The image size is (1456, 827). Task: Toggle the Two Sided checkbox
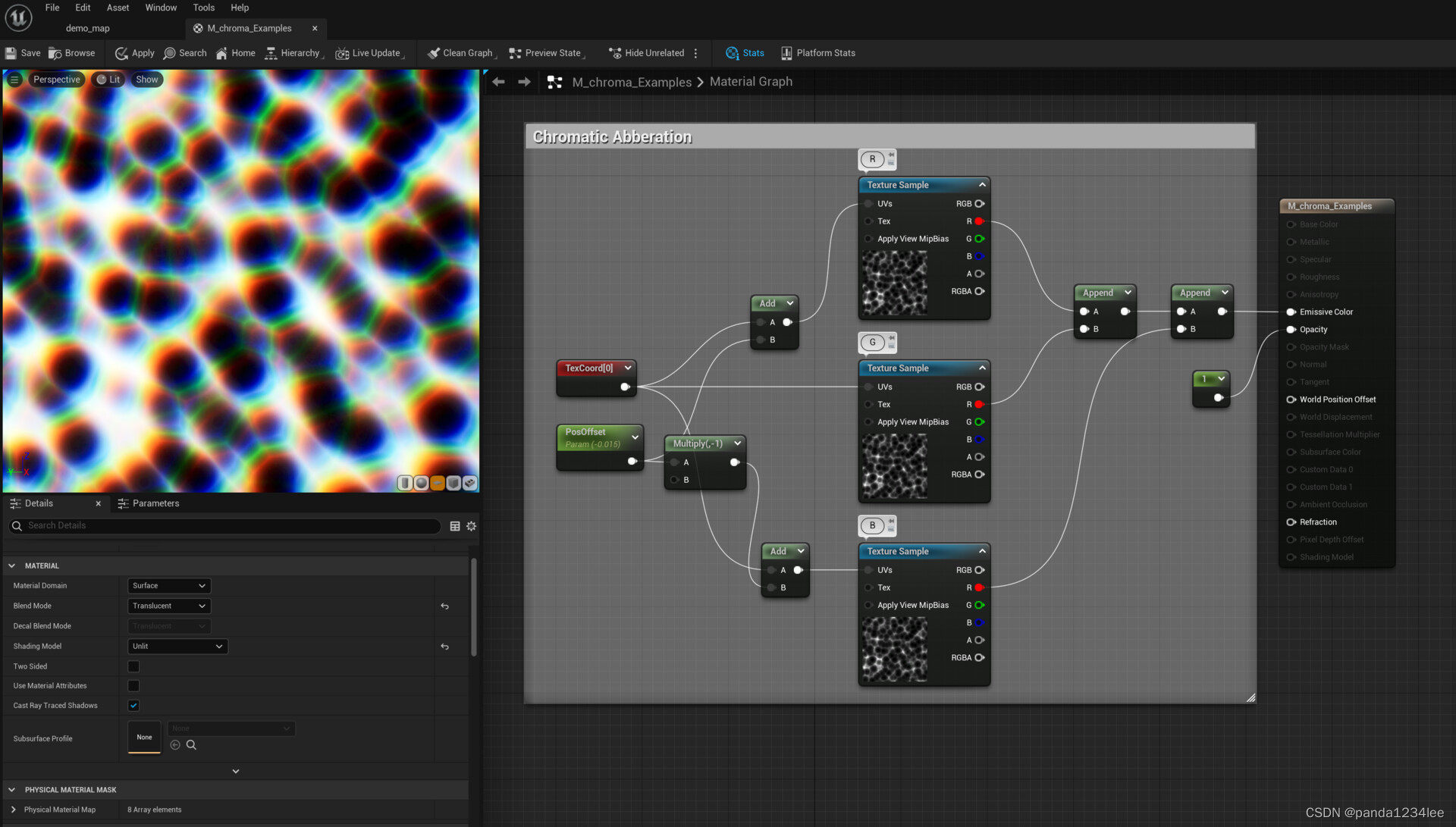pos(134,665)
